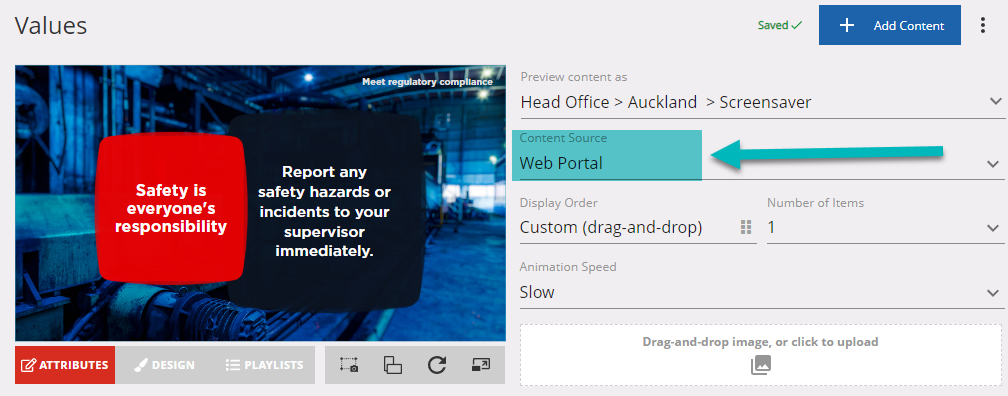
Task: Click the overlapping-squares duplicate icon
Action: point(393,365)
